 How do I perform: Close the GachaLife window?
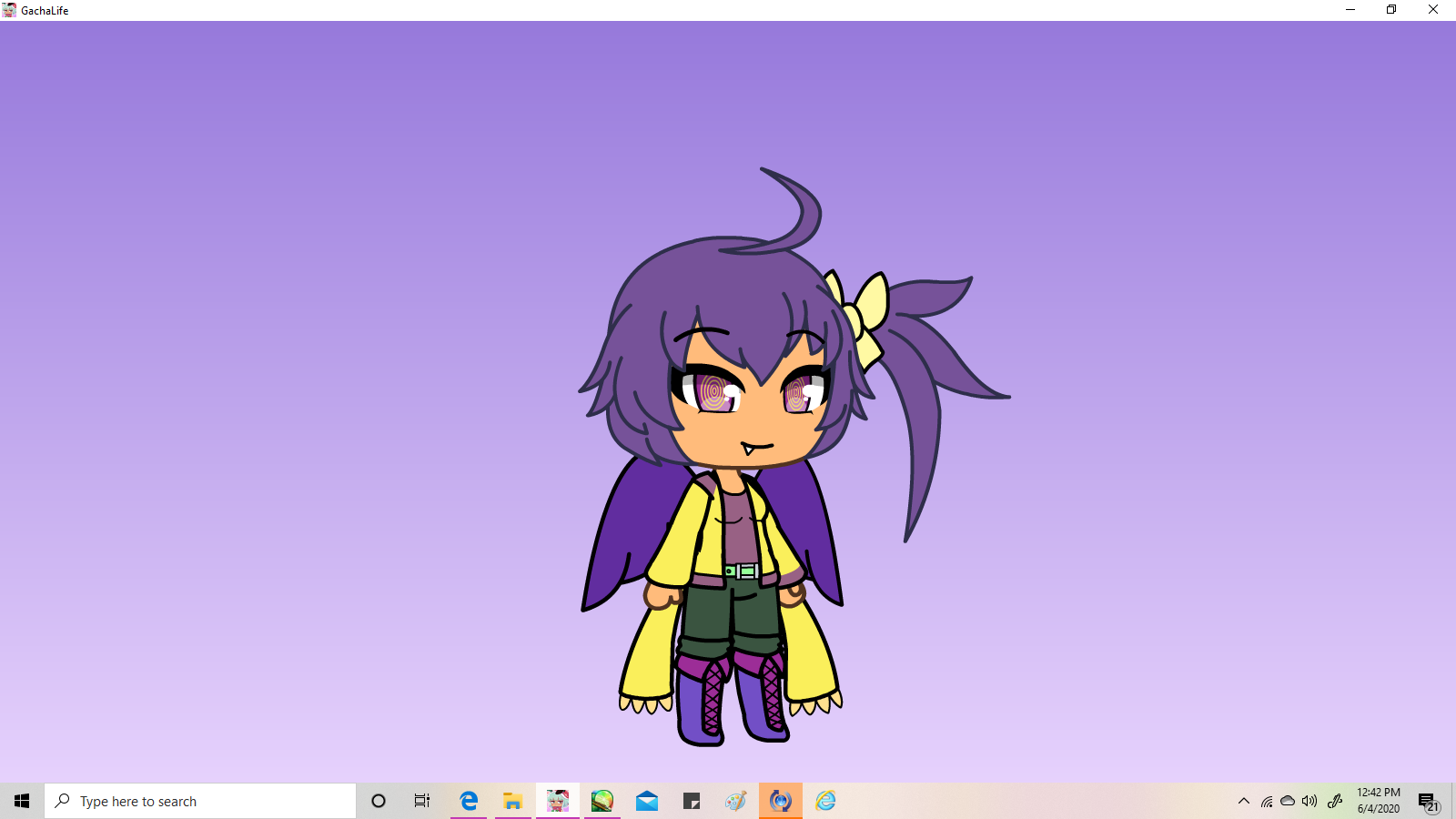1433,10
